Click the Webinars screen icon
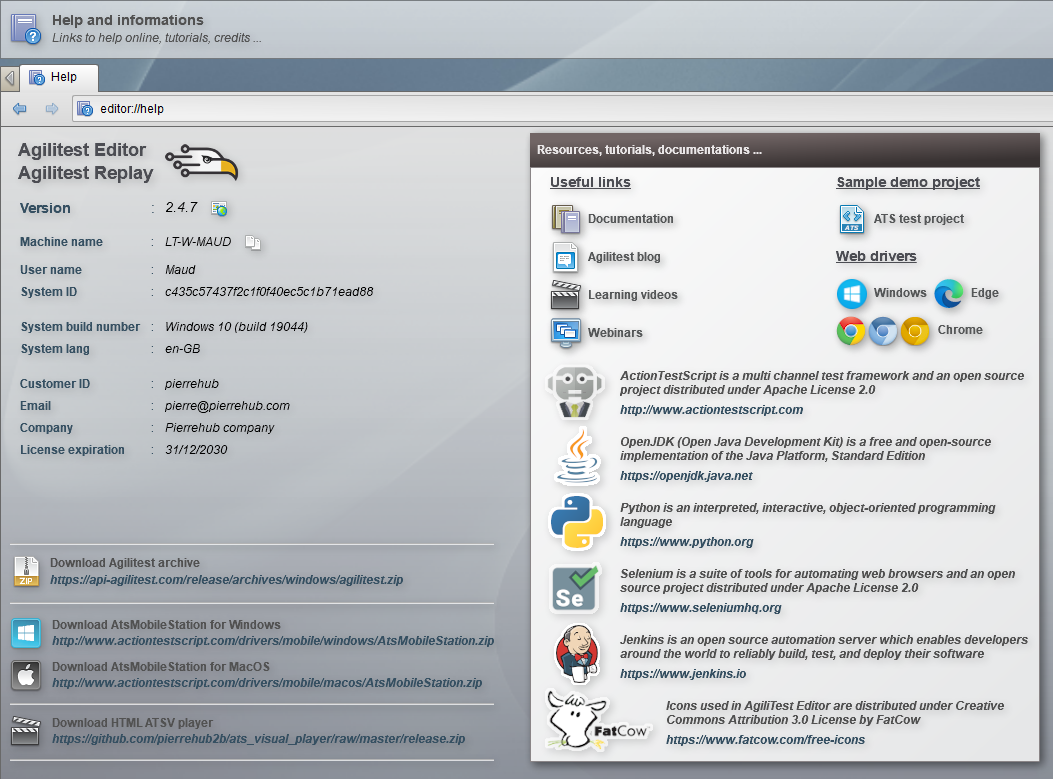This screenshot has width=1053, height=779. click(565, 332)
